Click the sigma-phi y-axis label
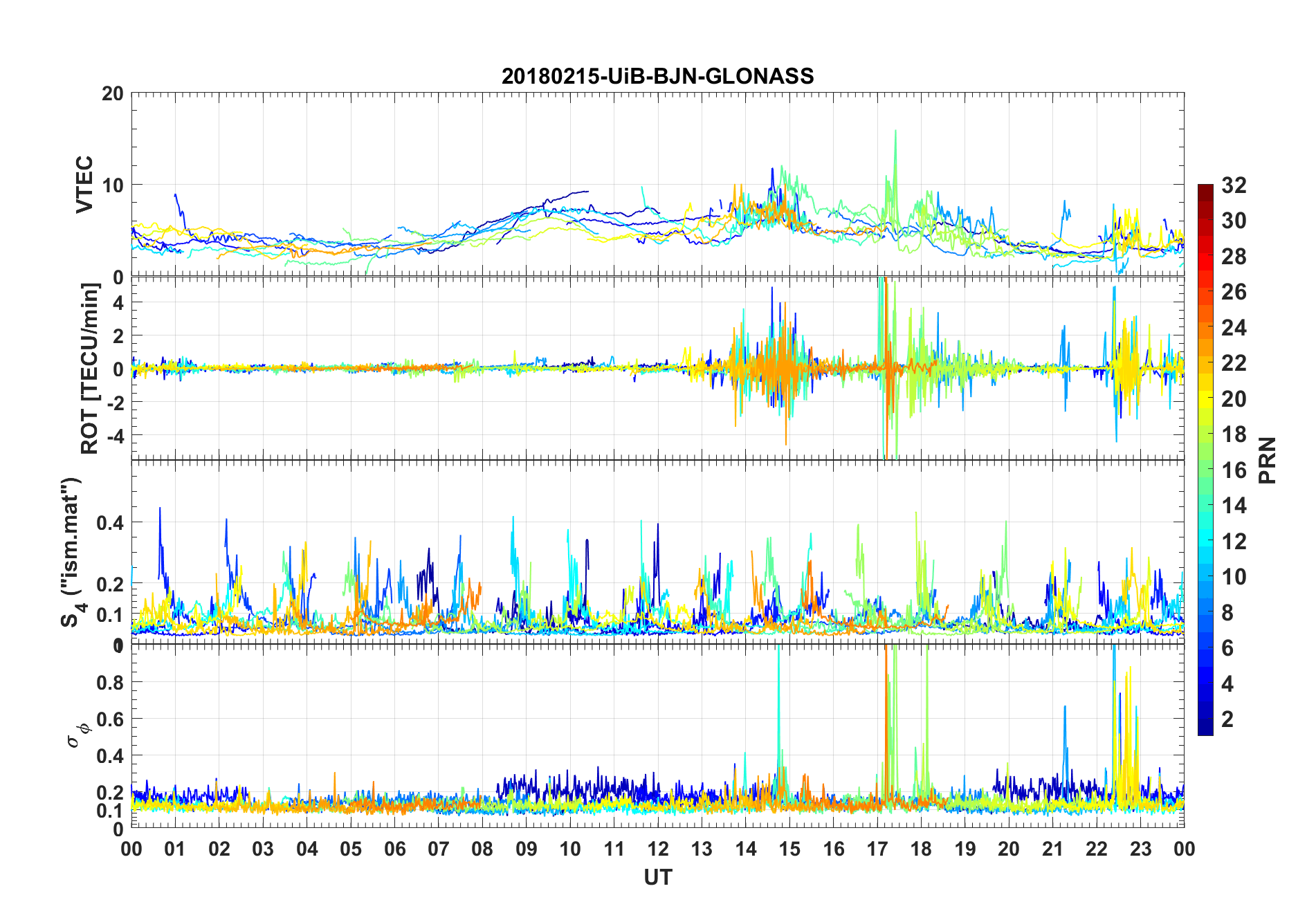The height and width of the screenshot is (920, 1316). [x=79, y=737]
